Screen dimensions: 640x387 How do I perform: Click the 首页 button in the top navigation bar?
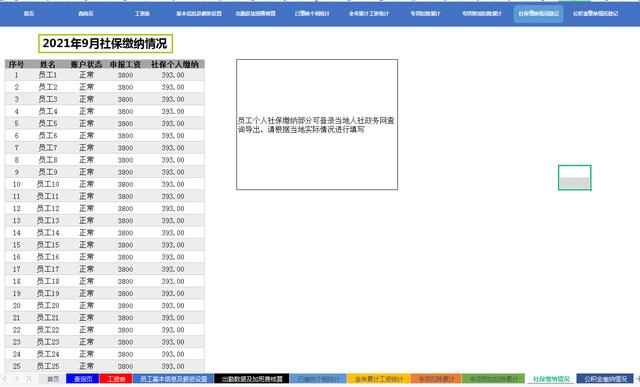click(29, 13)
